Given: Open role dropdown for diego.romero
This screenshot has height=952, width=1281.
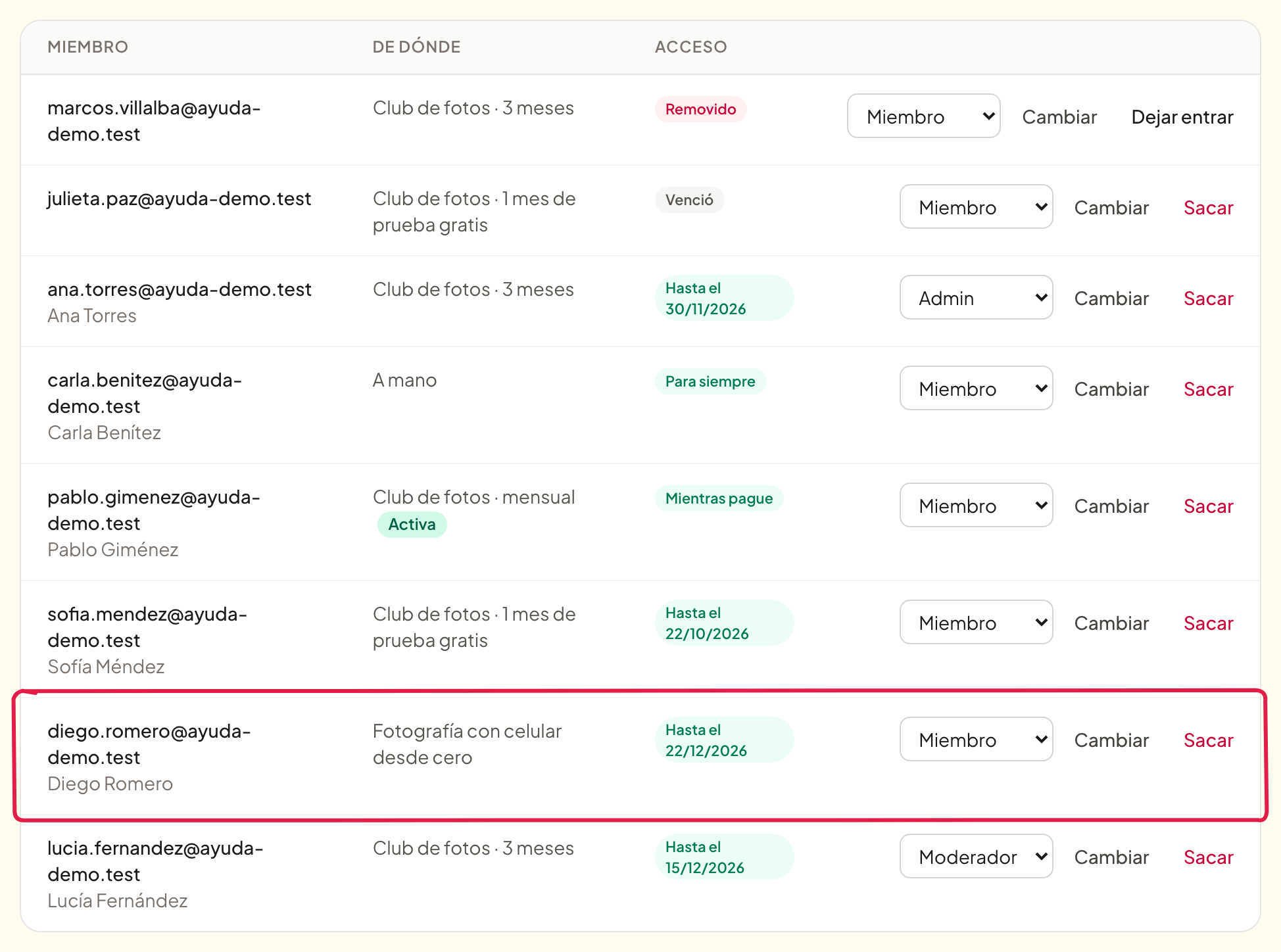Looking at the screenshot, I should pos(976,740).
